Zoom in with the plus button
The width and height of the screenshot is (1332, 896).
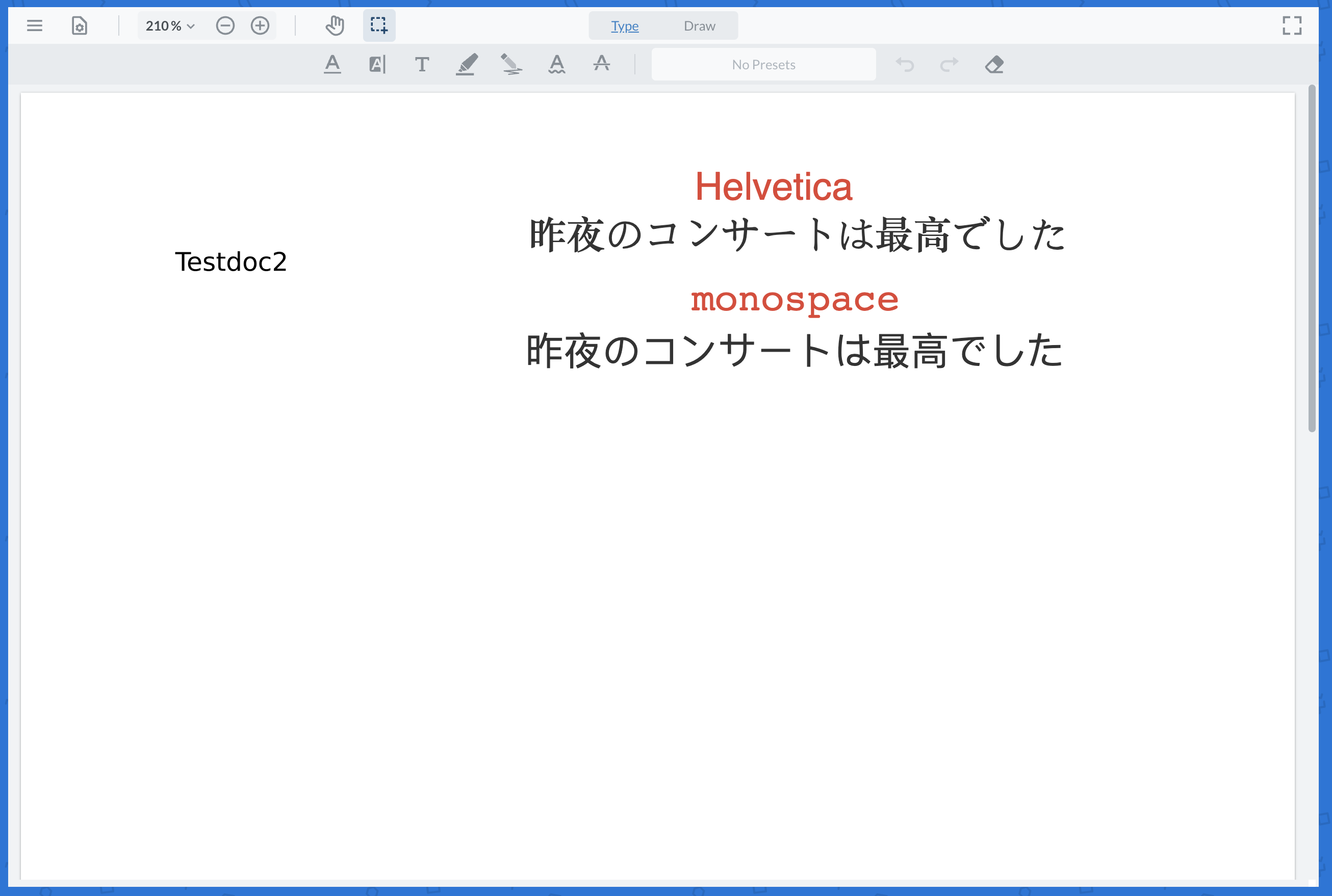pyautogui.click(x=260, y=25)
